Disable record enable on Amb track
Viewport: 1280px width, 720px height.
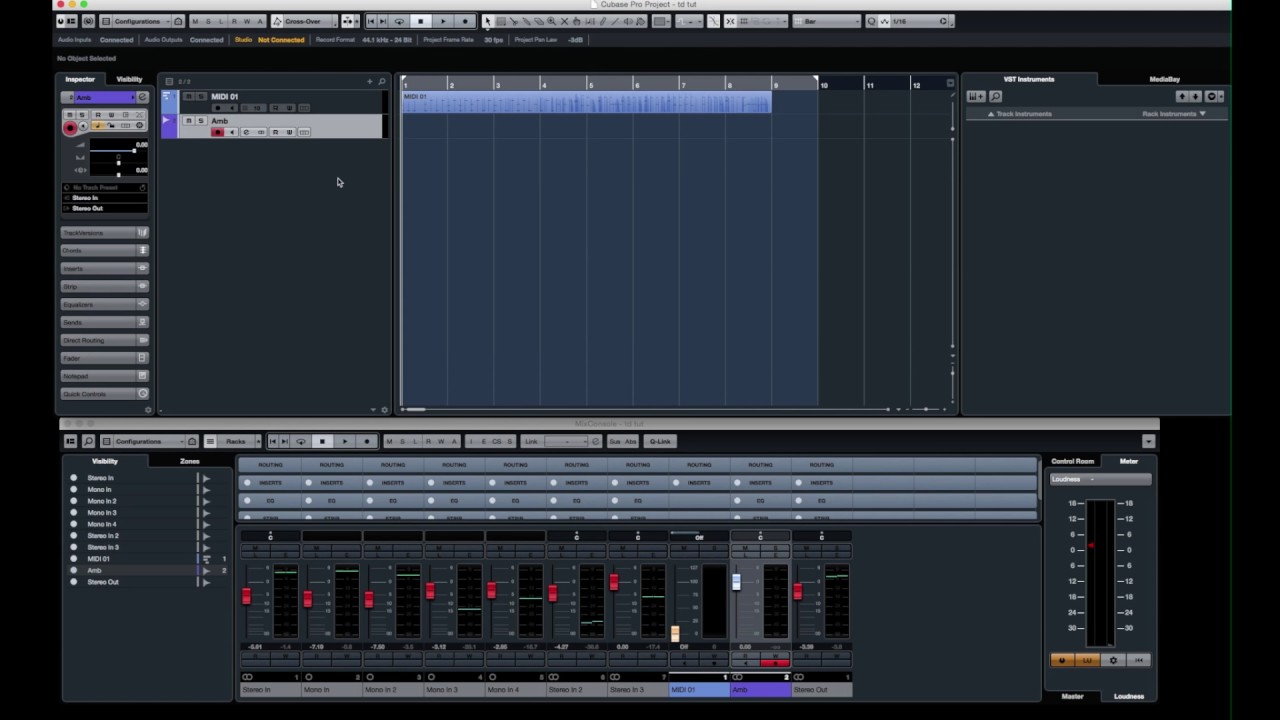click(217, 132)
